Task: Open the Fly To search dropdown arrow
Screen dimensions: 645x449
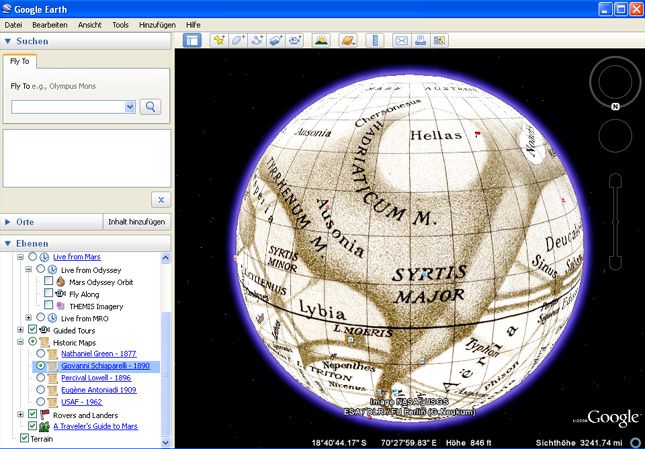Action: (x=130, y=107)
